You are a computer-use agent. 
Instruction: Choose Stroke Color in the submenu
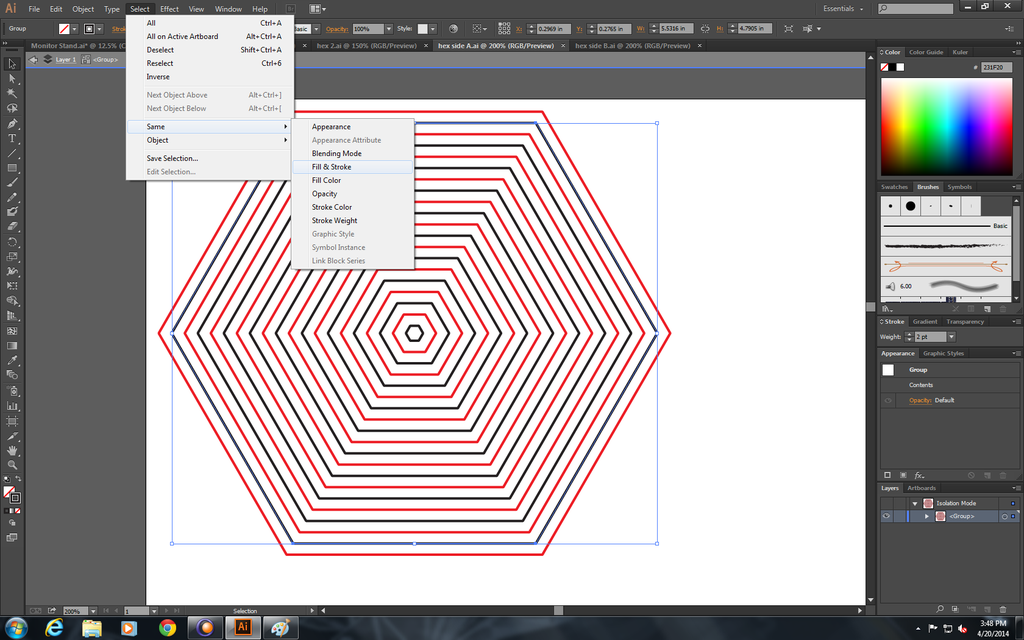point(331,207)
